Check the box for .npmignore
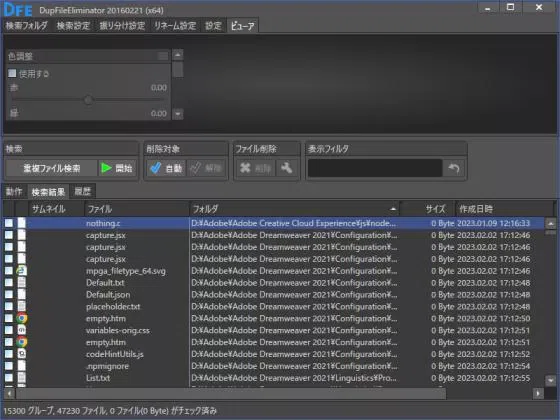 (9, 366)
